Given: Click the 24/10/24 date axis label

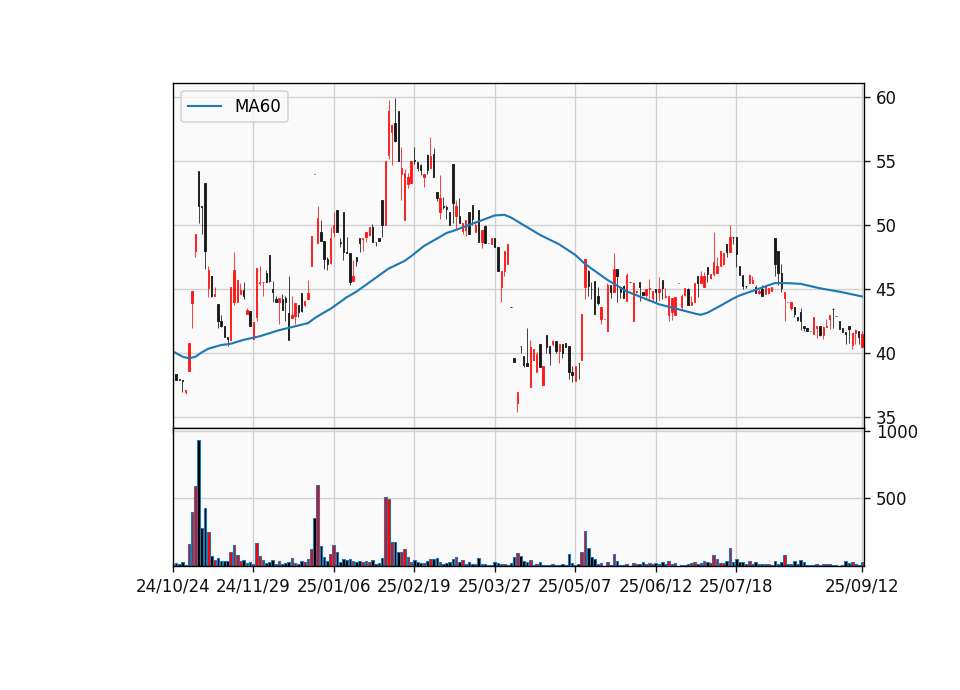Looking at the screenshot, I should pyautogui.click(x=173, y=586).
